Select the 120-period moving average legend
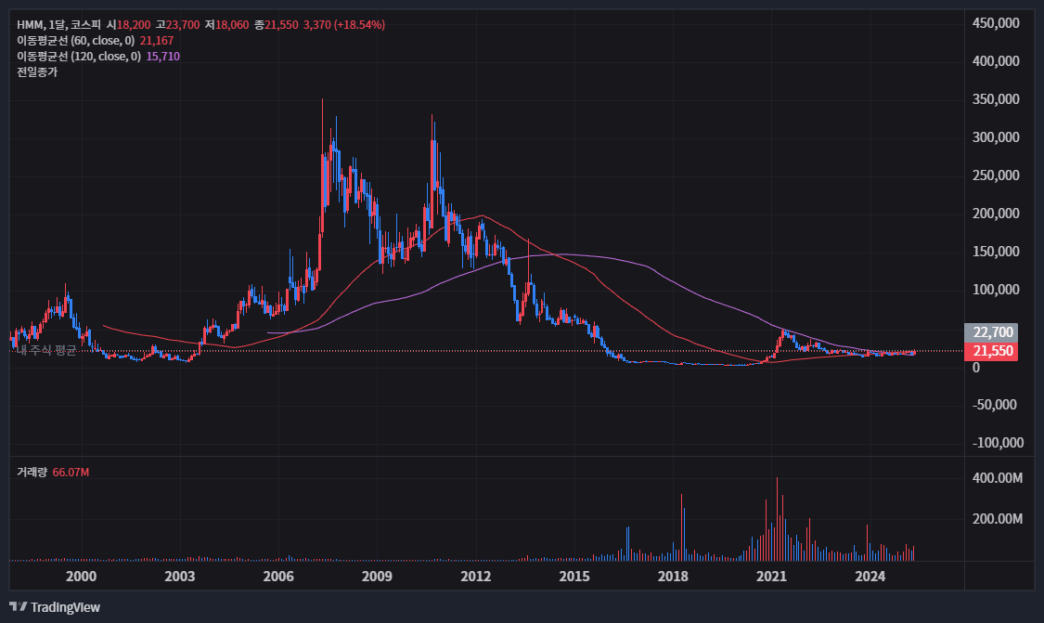 click(x=79, y=57)
